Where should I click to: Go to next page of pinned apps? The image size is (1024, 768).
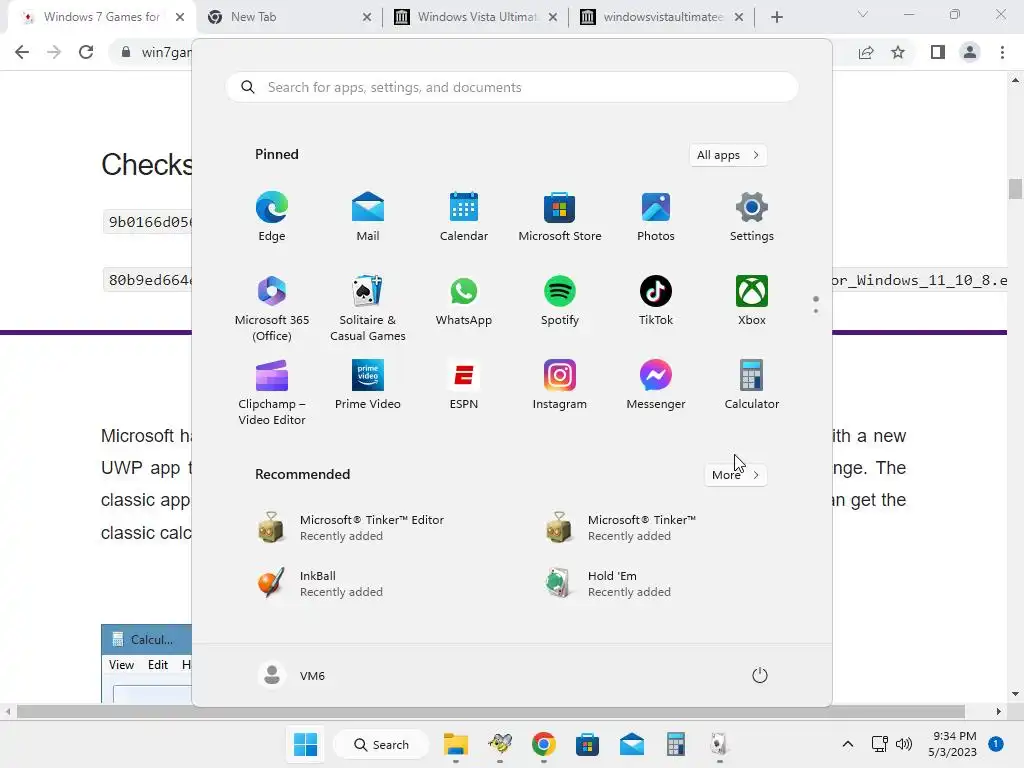(x=816, y=311)
